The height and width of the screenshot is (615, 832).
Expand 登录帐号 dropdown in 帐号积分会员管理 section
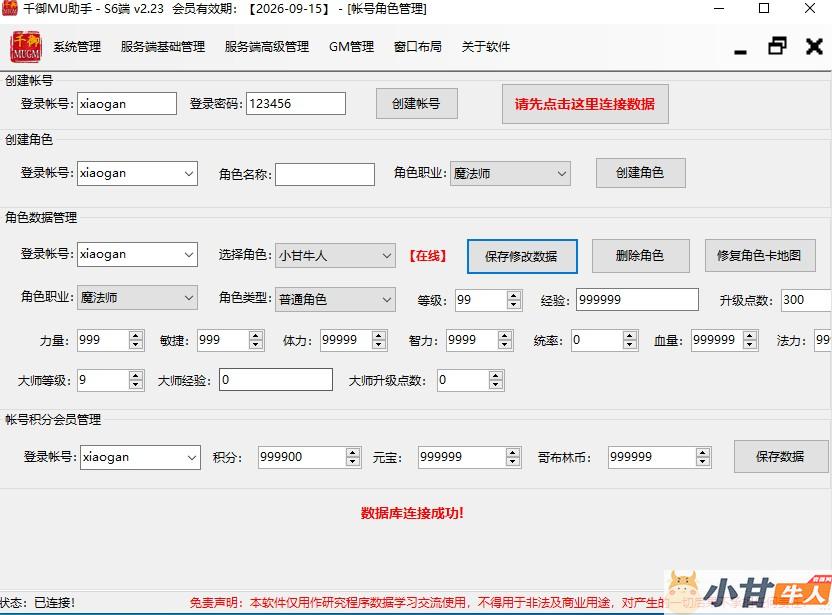[x=192, y=457]
